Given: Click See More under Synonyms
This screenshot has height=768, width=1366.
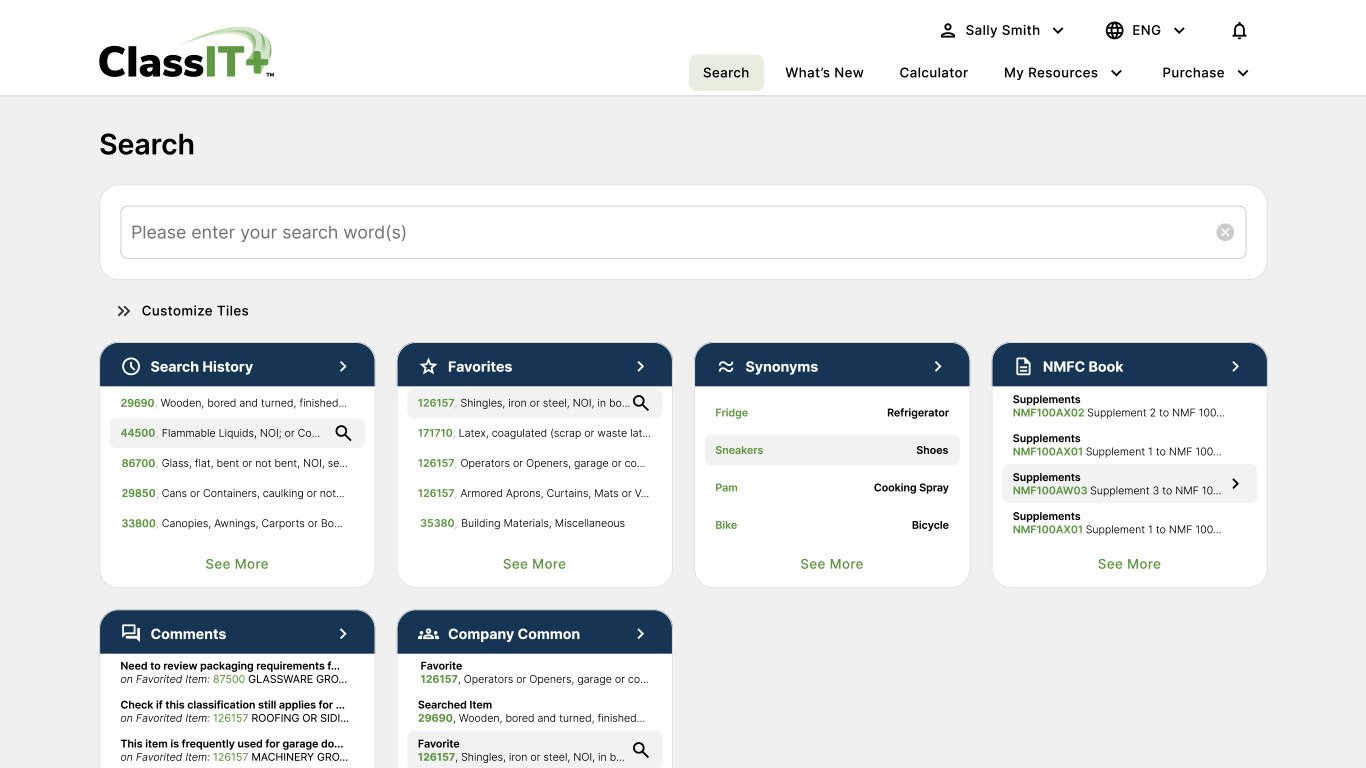Looking at the screenshot, I should 831,564.
